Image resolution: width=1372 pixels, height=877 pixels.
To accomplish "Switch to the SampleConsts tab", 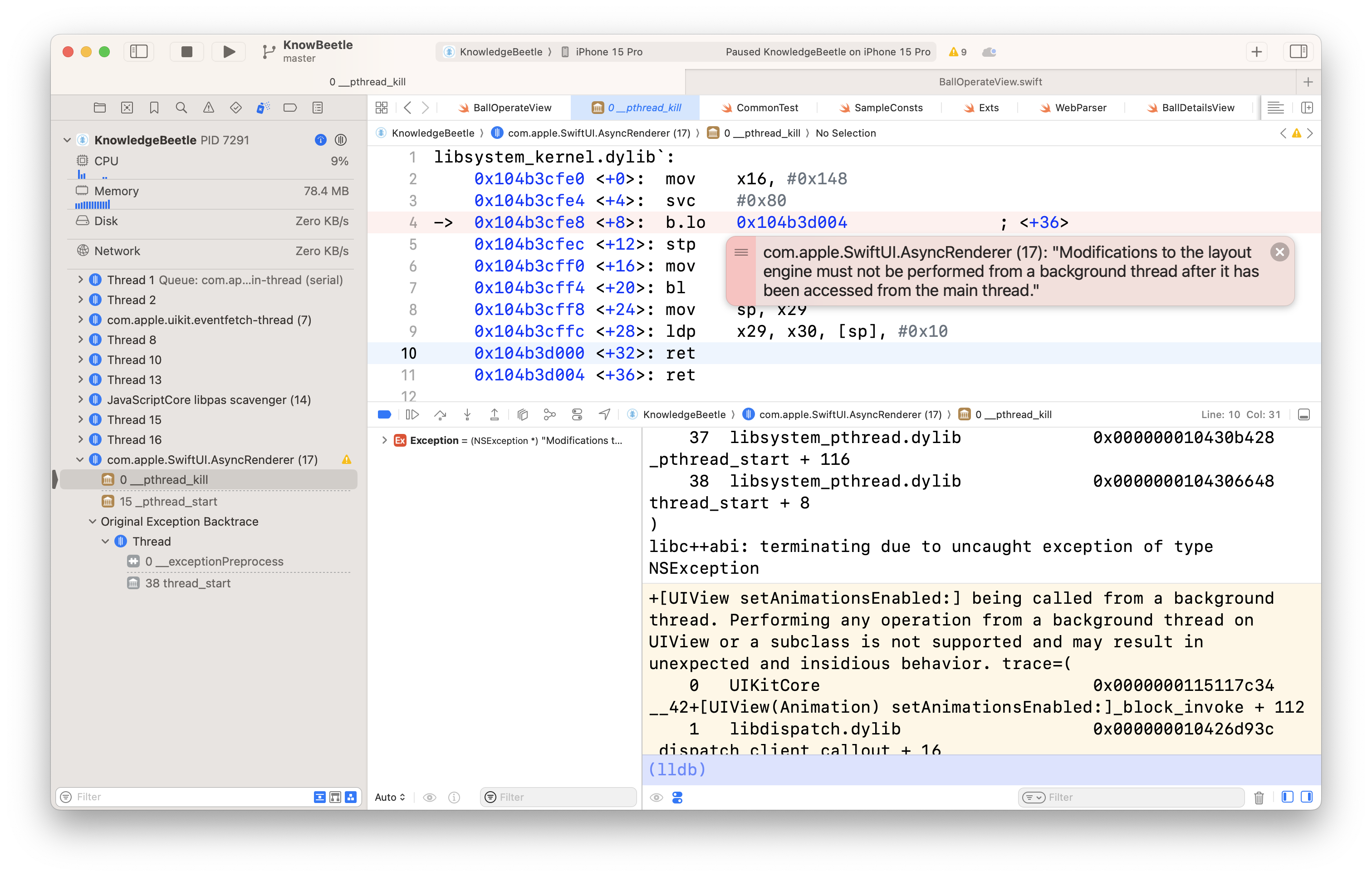I will pyautogui.click(x=881, y=108).
